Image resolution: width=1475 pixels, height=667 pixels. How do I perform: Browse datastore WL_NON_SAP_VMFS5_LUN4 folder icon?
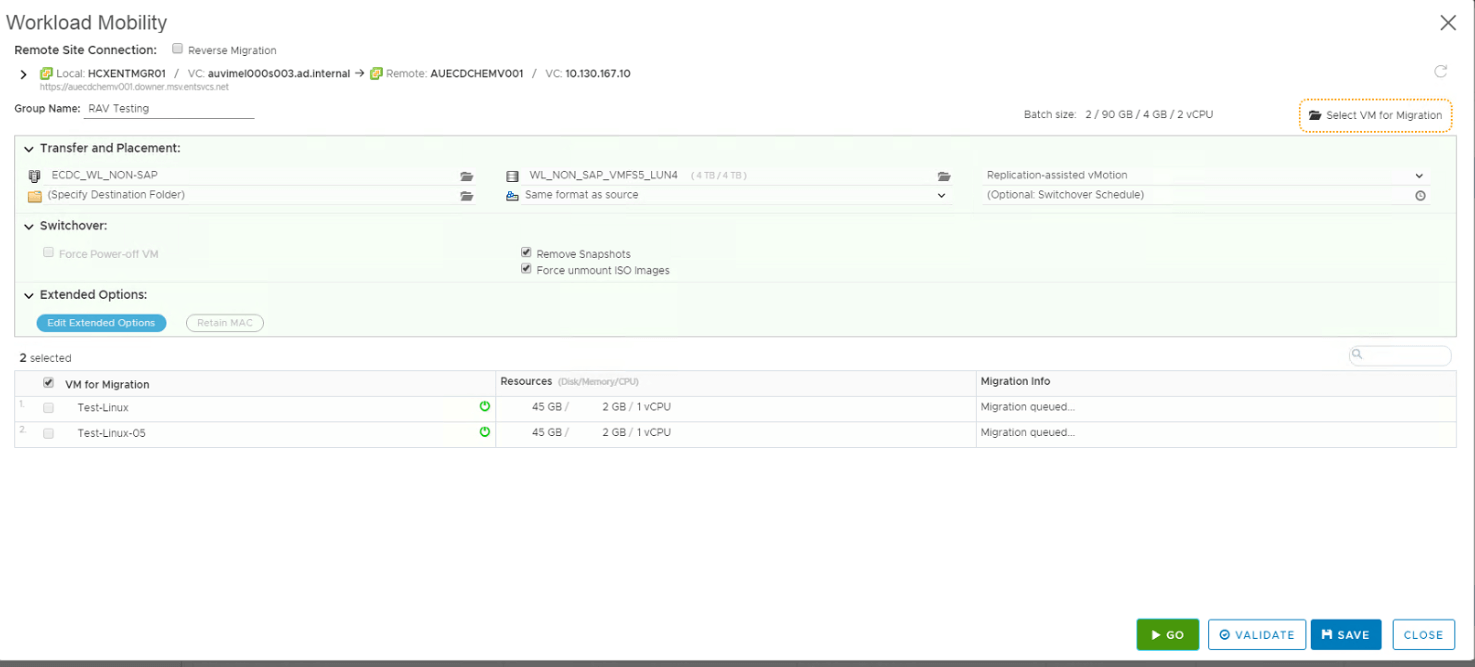pos(942,176)
